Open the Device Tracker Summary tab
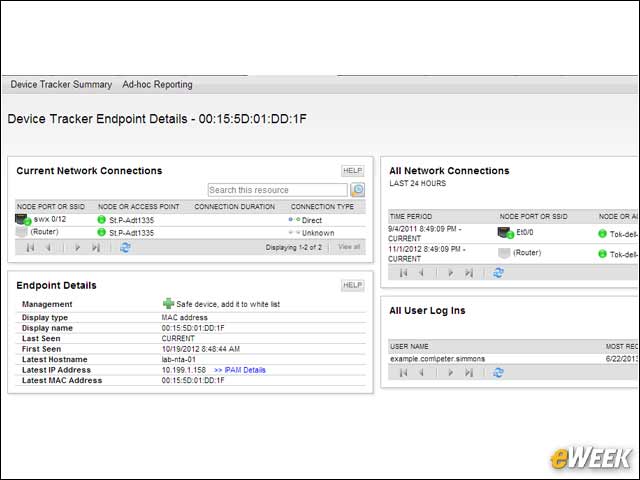This screenshot has width=640, height=480. [61, 84]
